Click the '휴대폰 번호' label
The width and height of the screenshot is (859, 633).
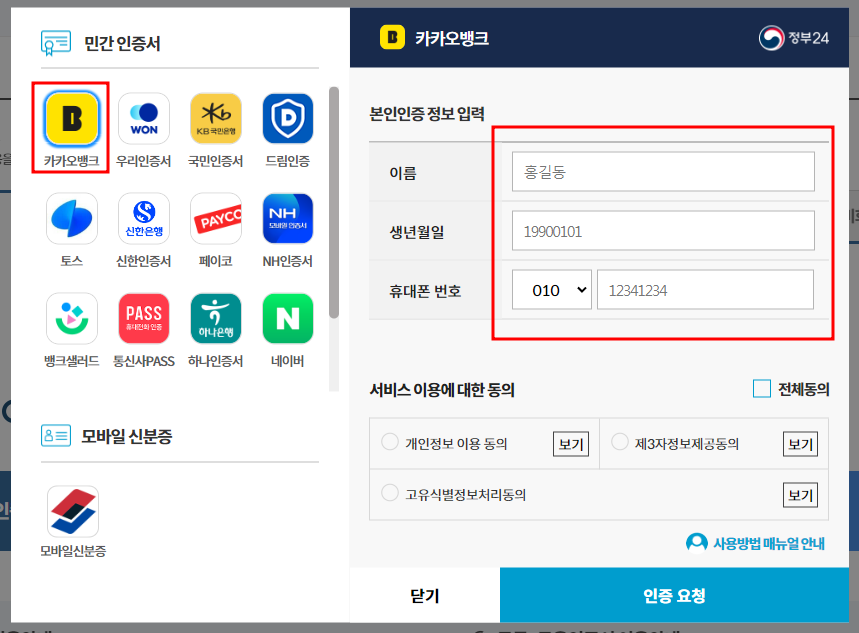(x=425, y=290)
